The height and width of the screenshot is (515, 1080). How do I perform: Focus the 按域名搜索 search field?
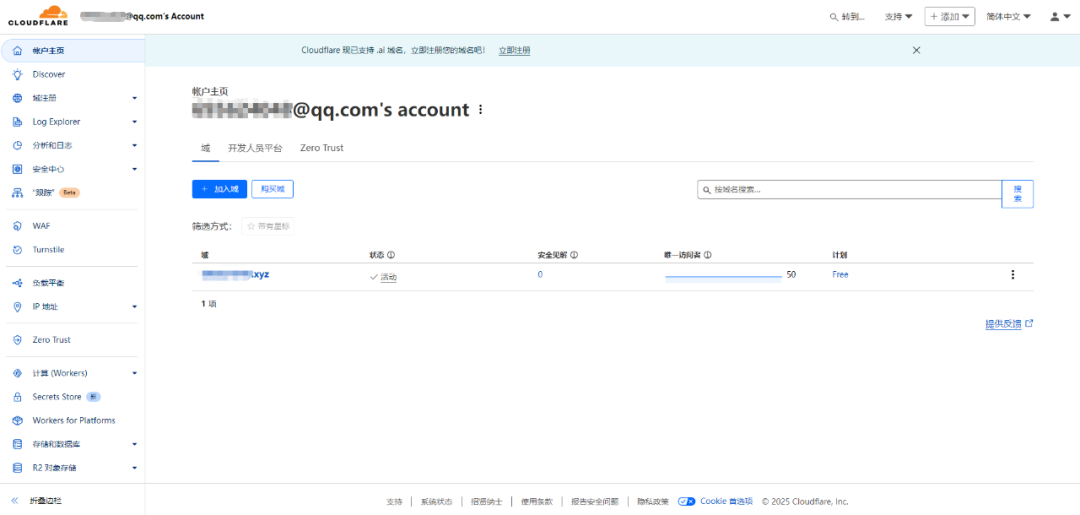click(849, 189)
